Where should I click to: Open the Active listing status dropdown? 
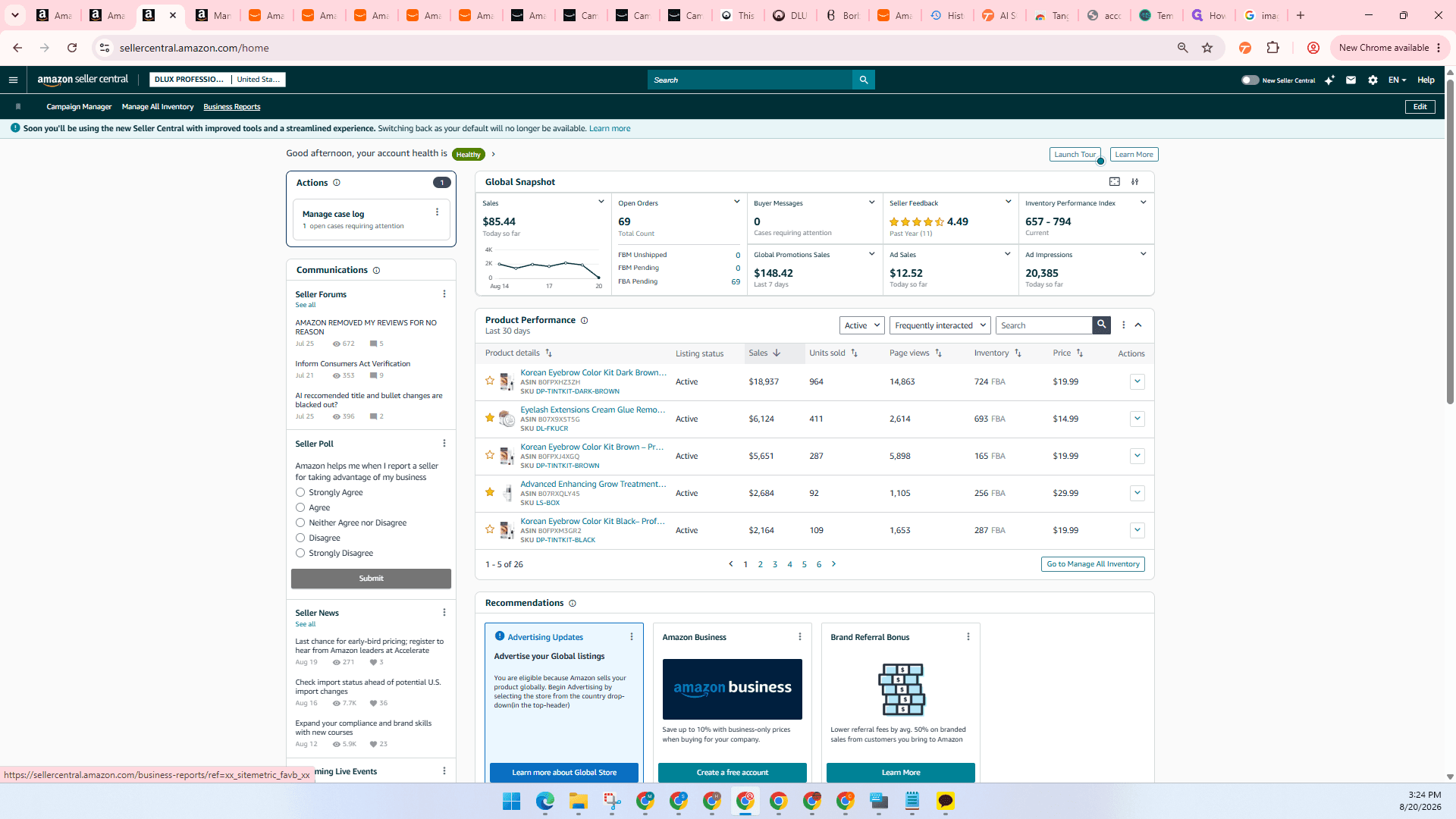tap(862, 325)
